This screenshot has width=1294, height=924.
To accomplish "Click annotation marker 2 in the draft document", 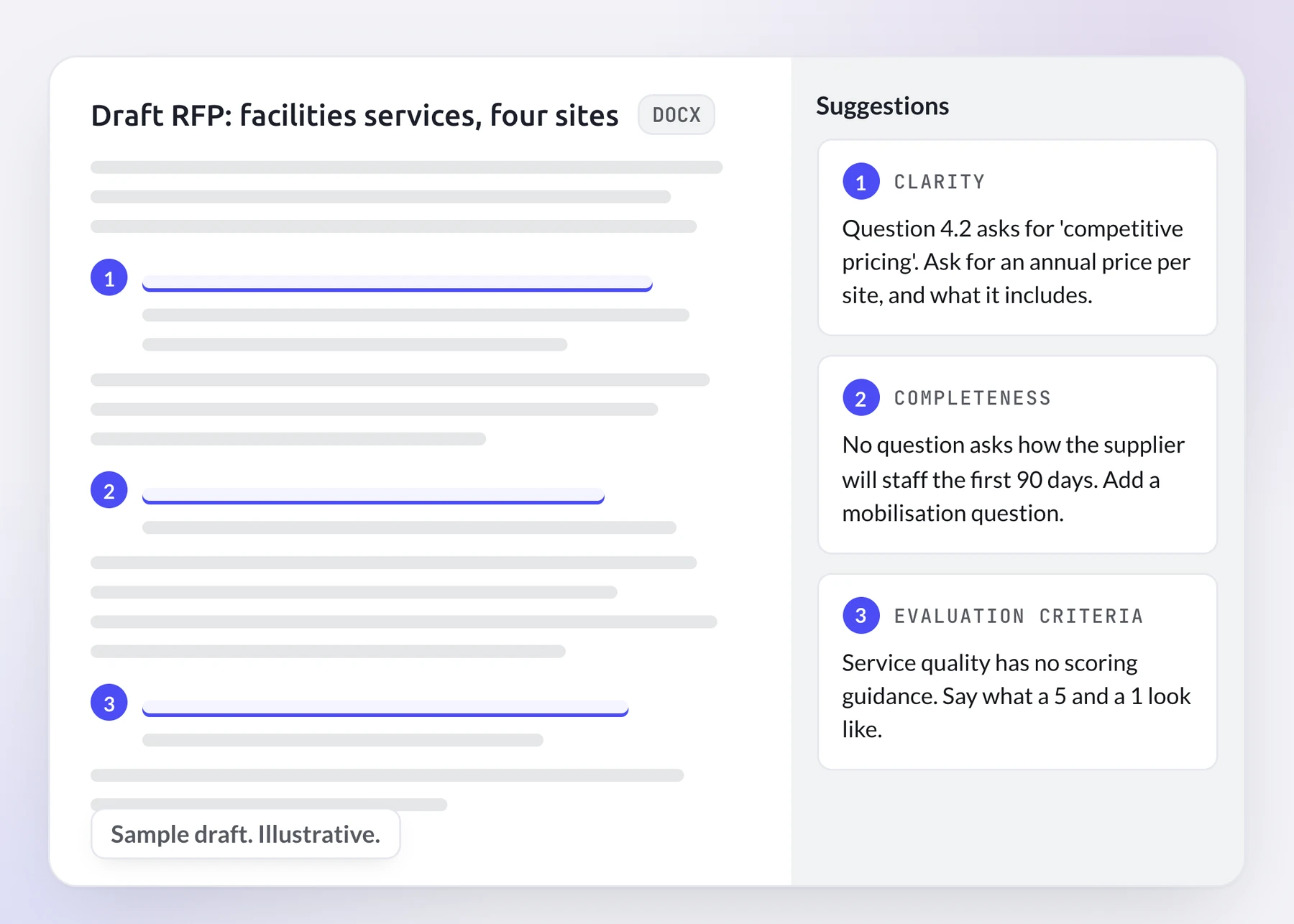I will click(x=109, y=490).
